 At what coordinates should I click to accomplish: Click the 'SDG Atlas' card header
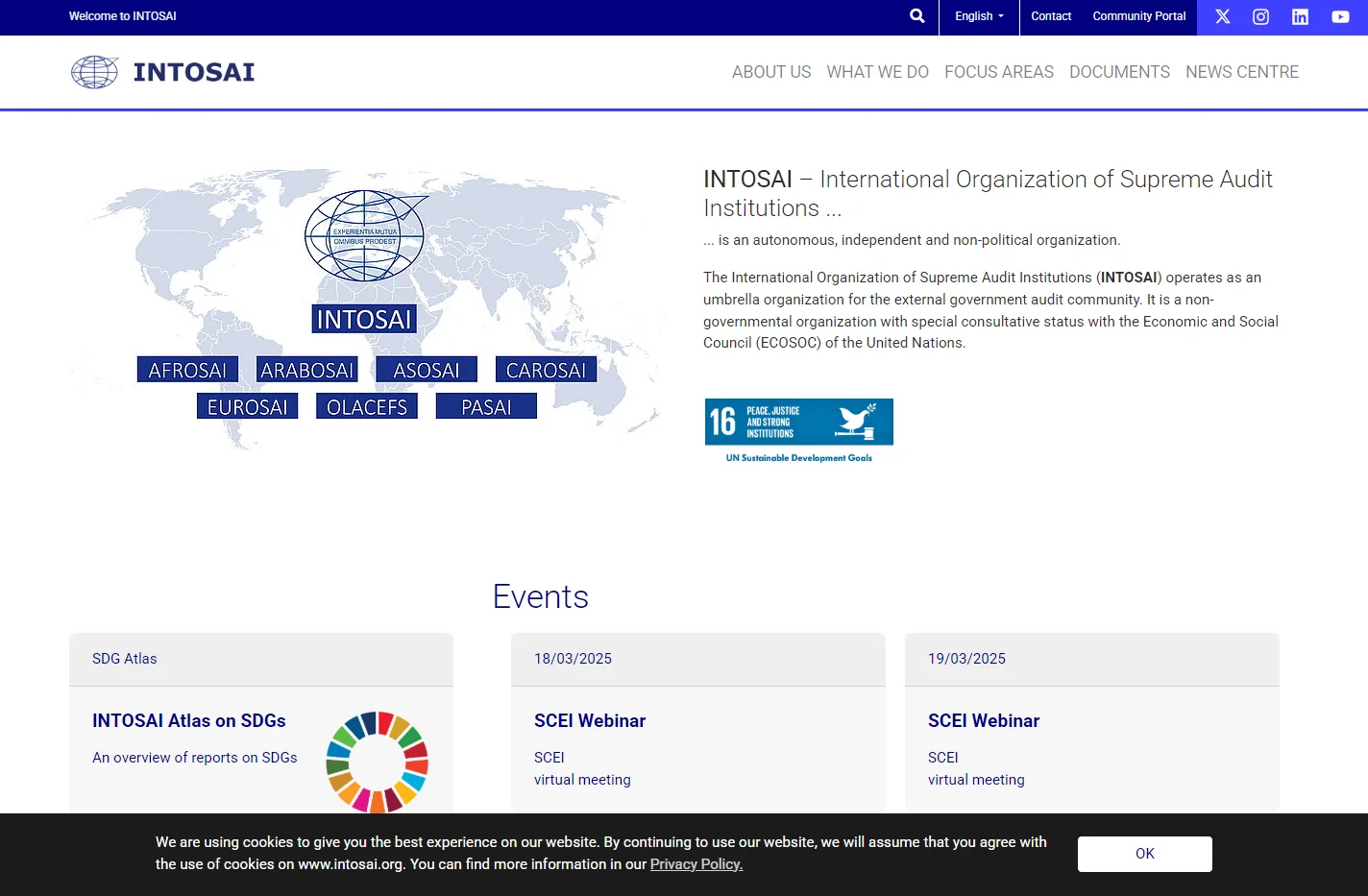point(261,659)
